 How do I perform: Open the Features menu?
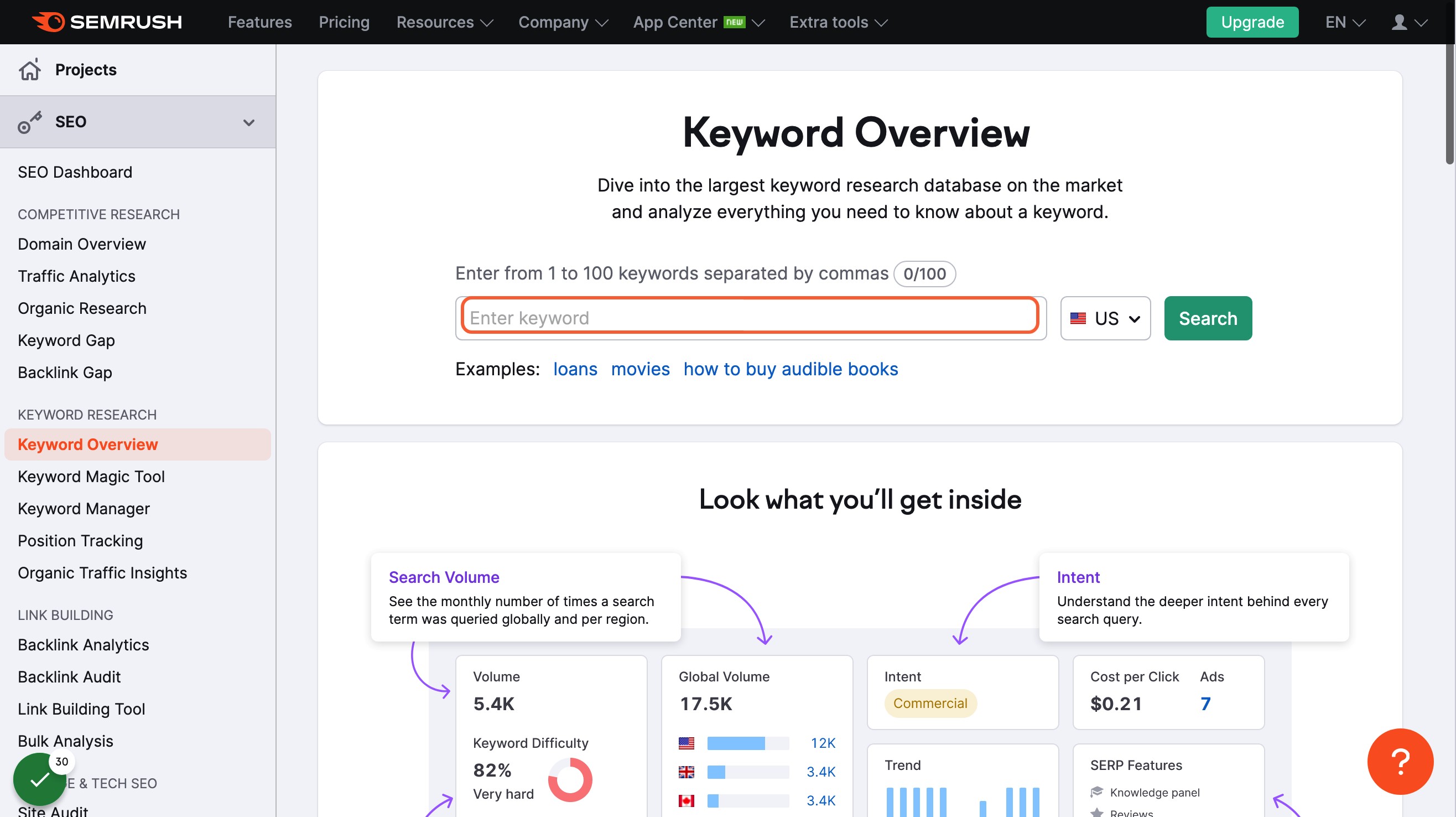260,22
